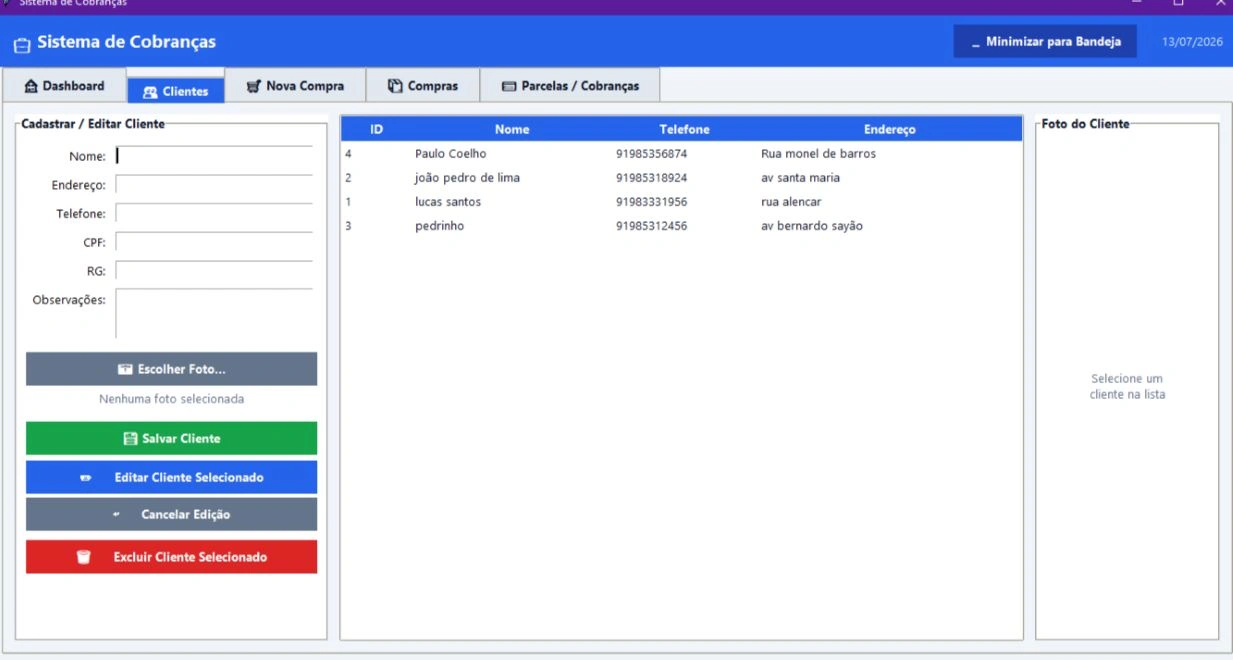Select client row Paulo Coelho
Screen dimensions: 1233x660
coord(681,154)
